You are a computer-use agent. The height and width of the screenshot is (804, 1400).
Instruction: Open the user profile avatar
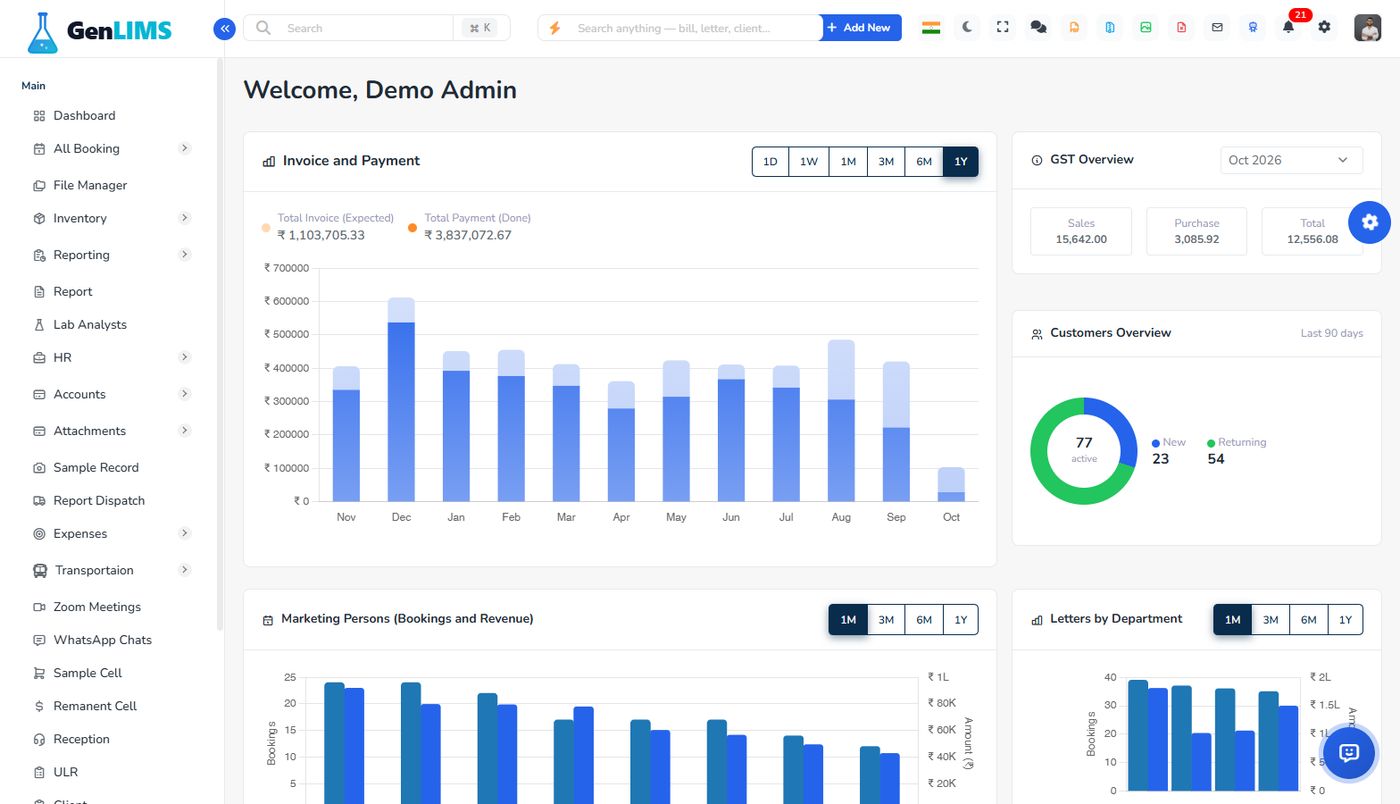[1368, 28]
